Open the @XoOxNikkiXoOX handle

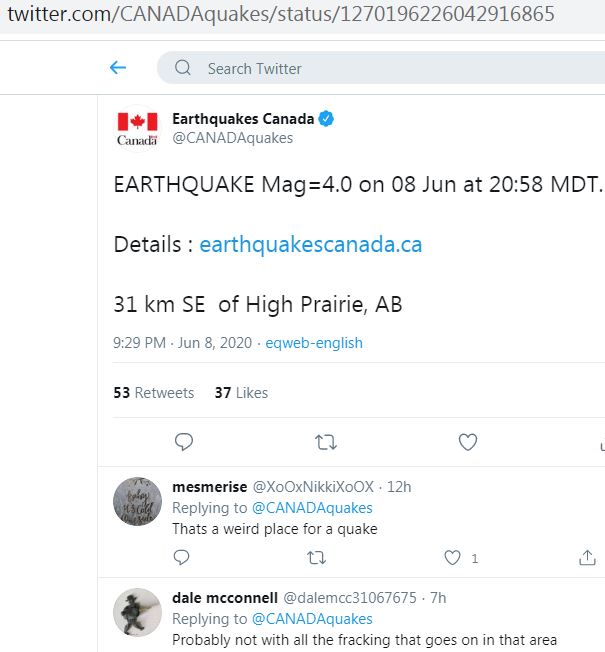point(313,487)
